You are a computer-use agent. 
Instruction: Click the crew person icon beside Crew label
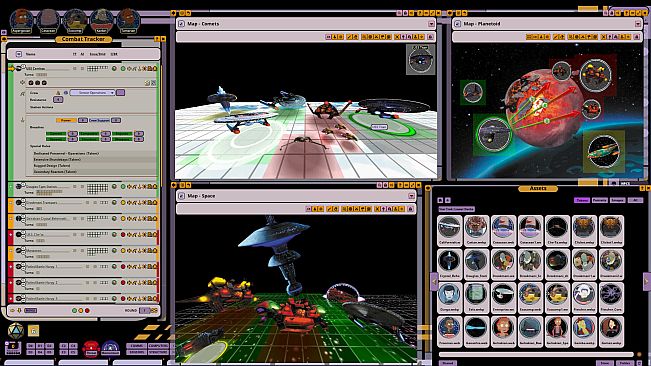tap(59, 93)
